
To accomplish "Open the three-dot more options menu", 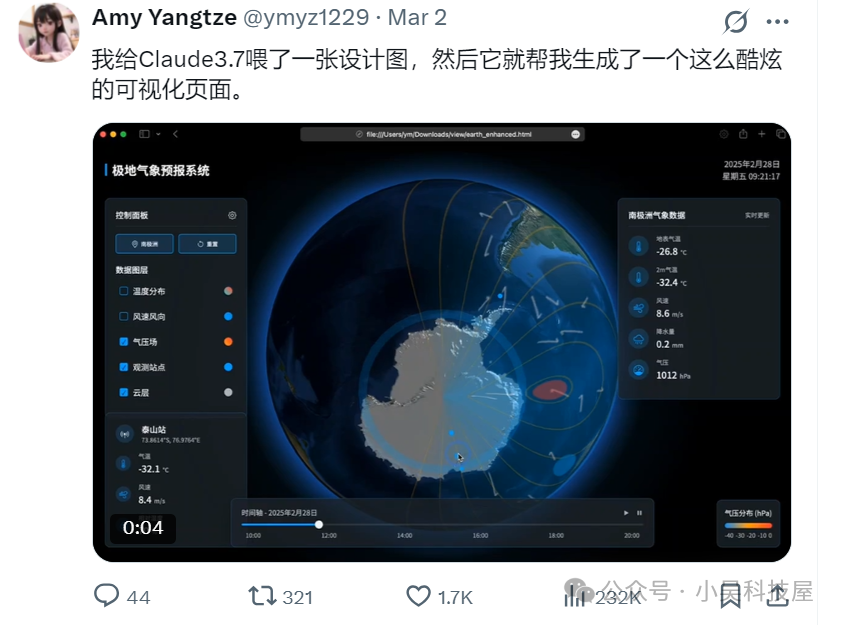I will (x=778, y=21).
